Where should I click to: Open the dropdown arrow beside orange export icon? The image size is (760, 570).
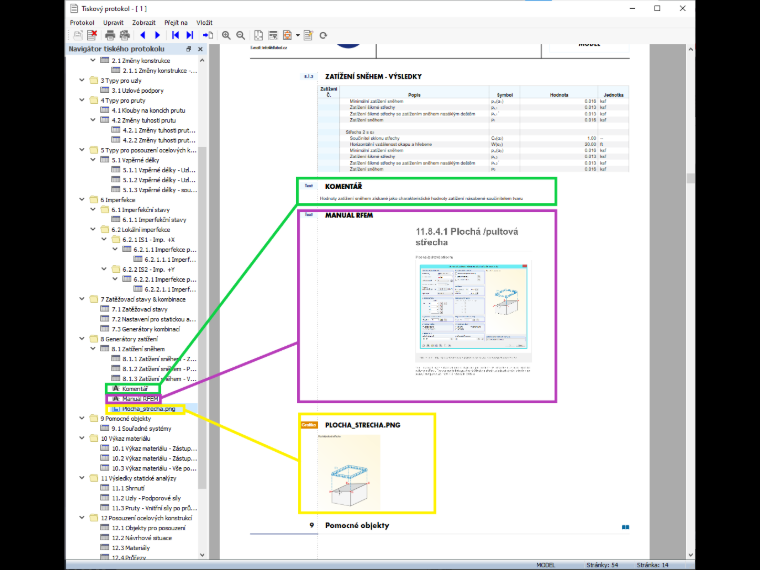click(298, 35)
